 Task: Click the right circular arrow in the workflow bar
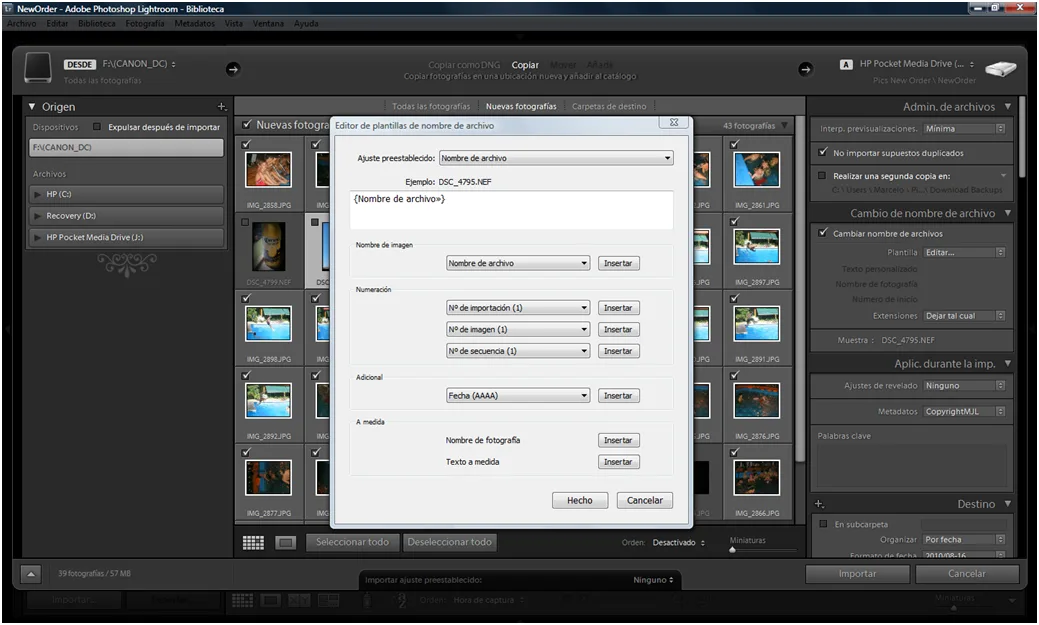click(x=806, y=70)
